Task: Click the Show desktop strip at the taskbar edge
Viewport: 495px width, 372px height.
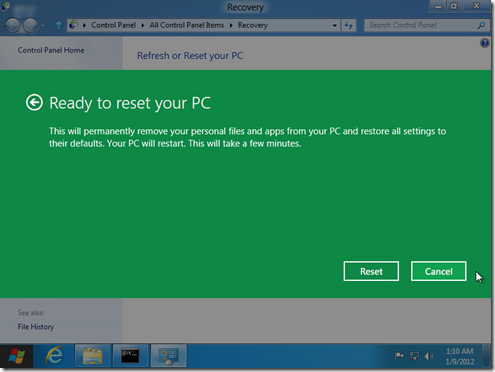Action: pyautogui.click(x=487, y=356)
